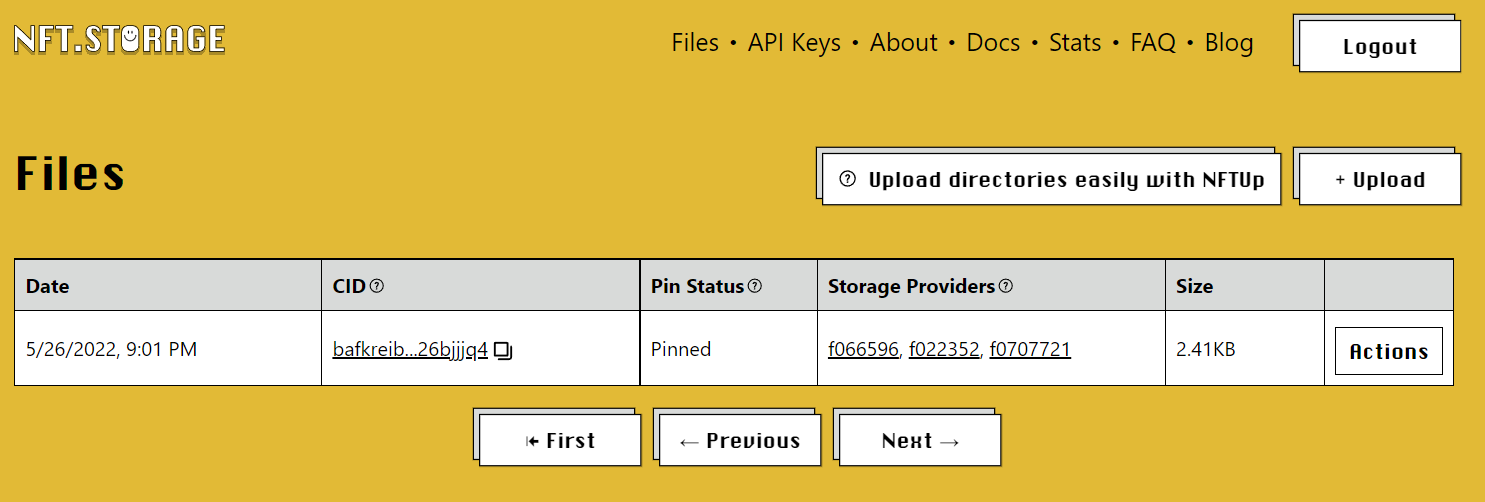View the Stats page
The height and width of the screenshot is (502, 1485).
pos(1075,43)
